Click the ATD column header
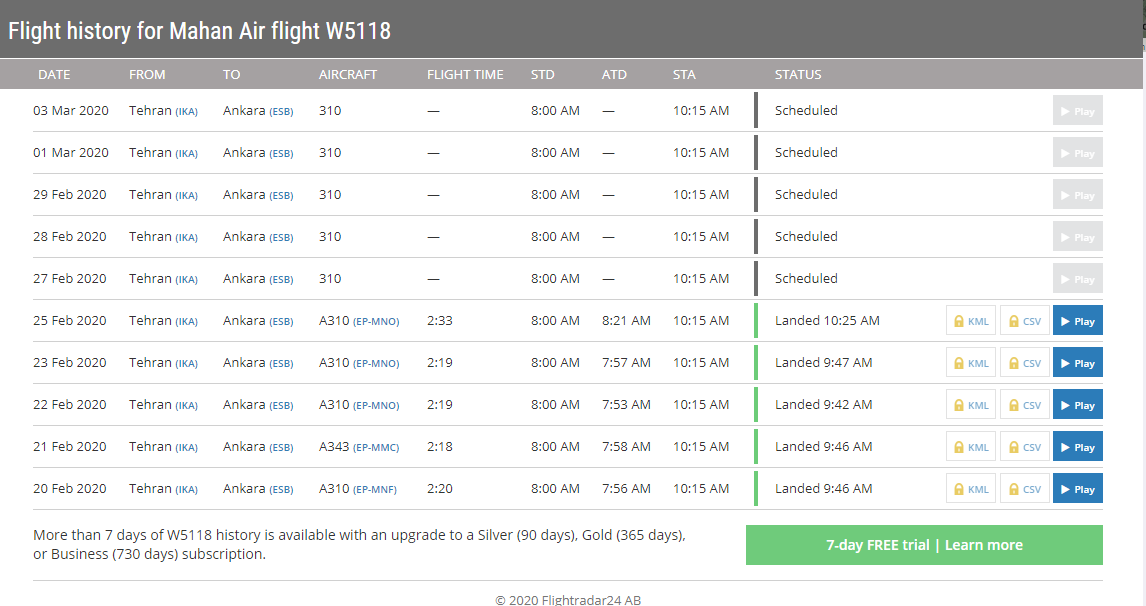This screenshot has height=606, width=1146. (614, 75)
